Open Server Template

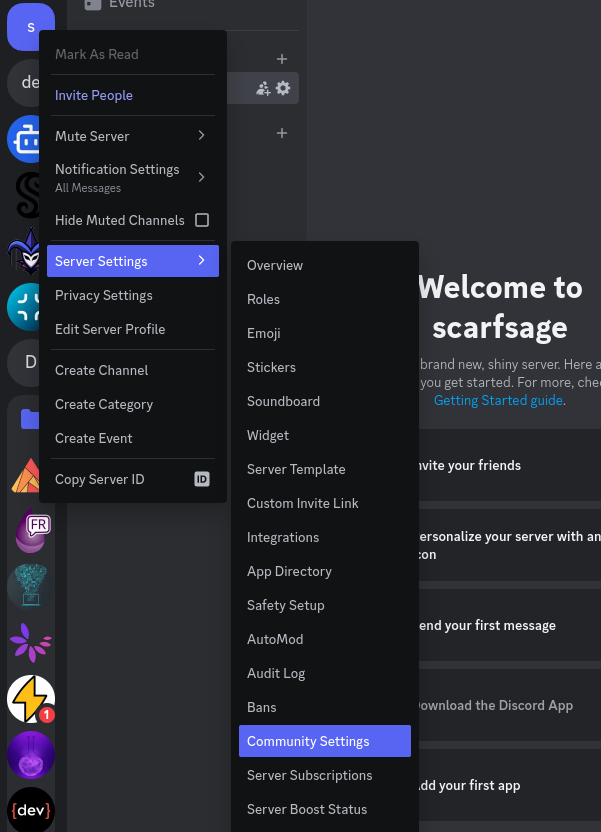(x=325, y=469)
